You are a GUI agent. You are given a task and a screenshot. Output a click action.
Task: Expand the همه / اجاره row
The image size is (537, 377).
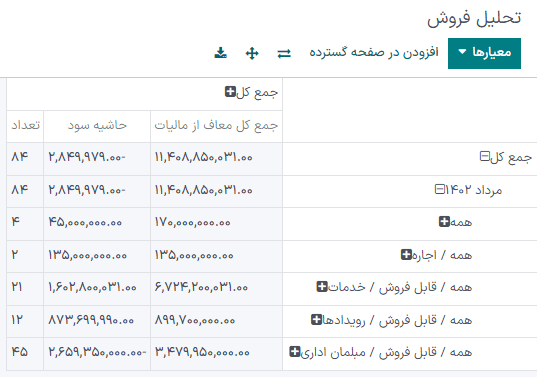tap(436, 255)
